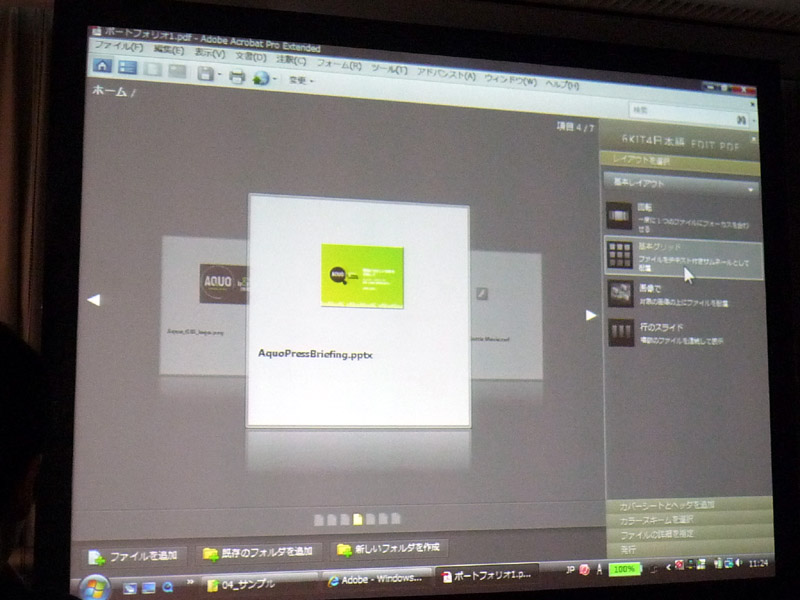Click the Print icon in the toolbar

pos(237,77)
